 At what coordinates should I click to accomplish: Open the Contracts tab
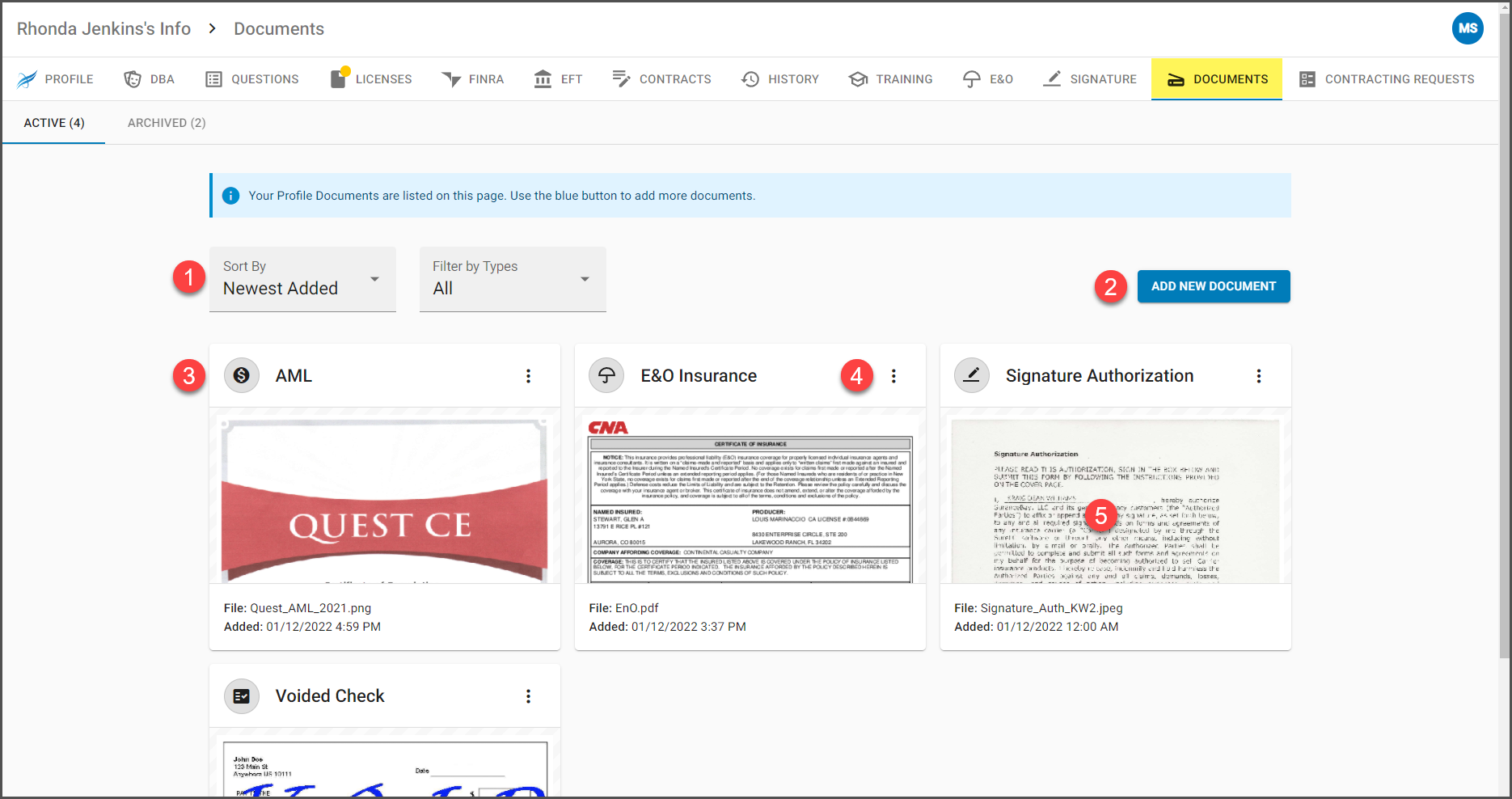(661, 79)
